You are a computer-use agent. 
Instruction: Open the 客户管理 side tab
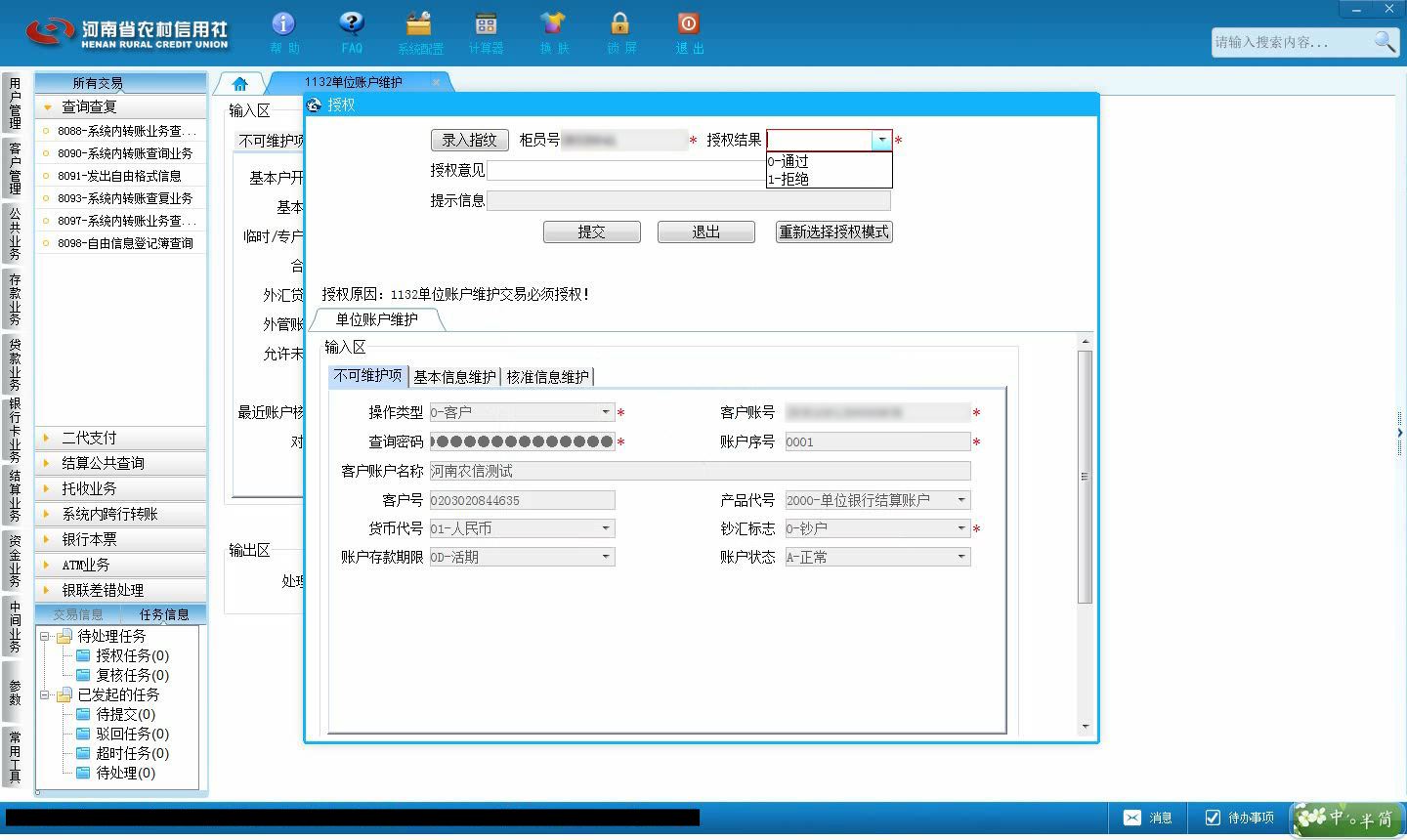point(15,168)
